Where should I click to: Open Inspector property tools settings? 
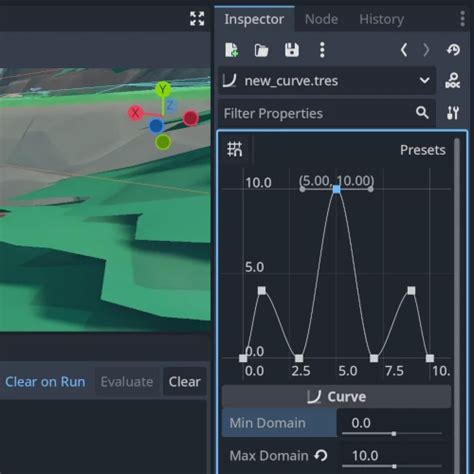453,113
